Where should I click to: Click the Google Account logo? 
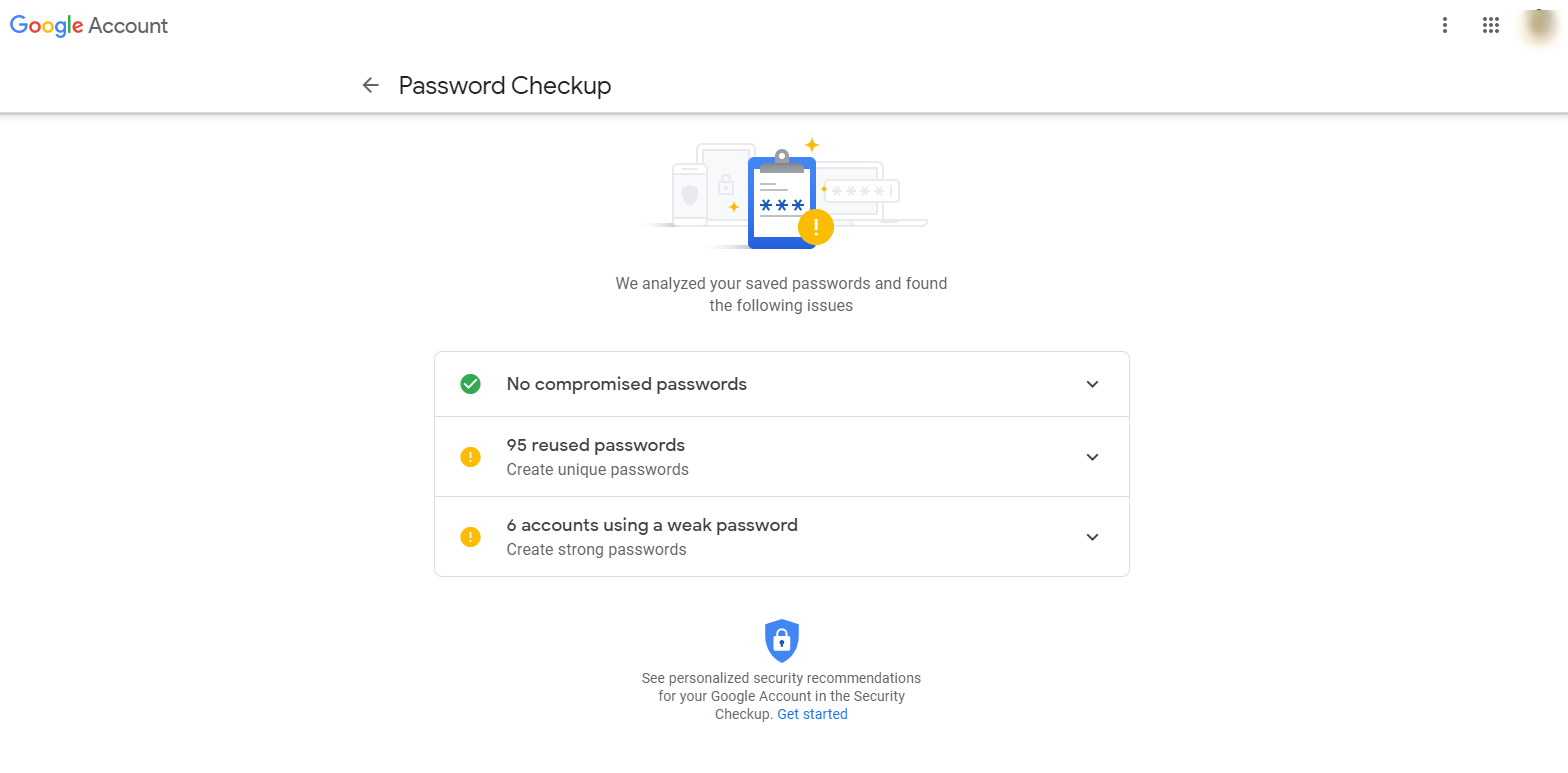pyautogui.click(x=89, y=26)
